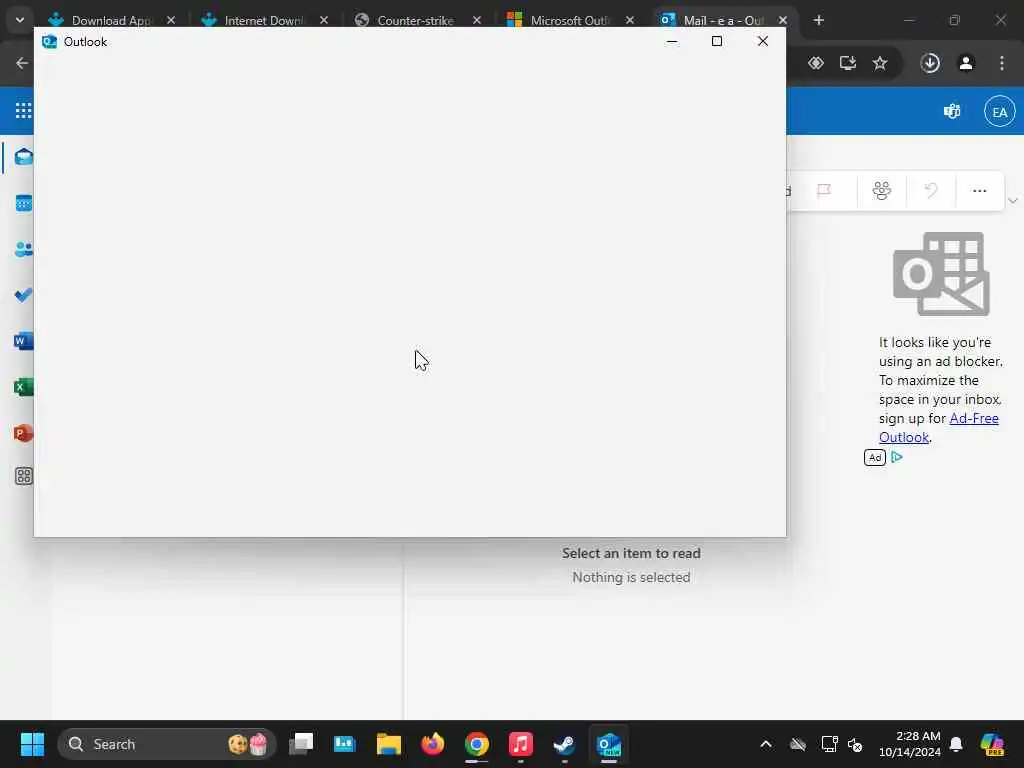Open the muted volume tray icon

pyautogui.click(x=855, y=744)
